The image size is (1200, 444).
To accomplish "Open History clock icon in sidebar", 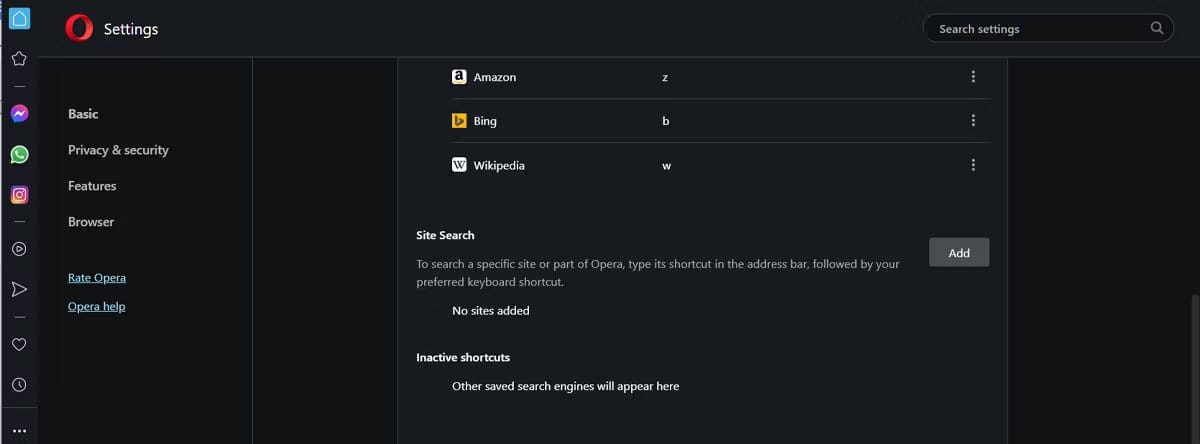I will coord(19,384).
